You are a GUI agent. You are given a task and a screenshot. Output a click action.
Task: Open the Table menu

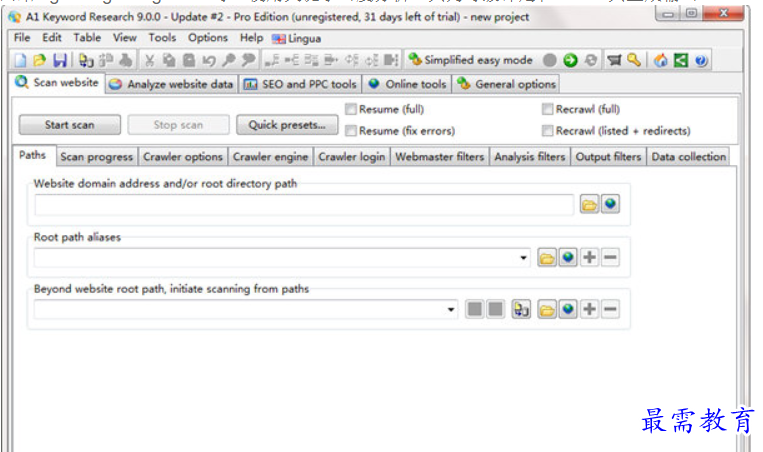(87, 37)
